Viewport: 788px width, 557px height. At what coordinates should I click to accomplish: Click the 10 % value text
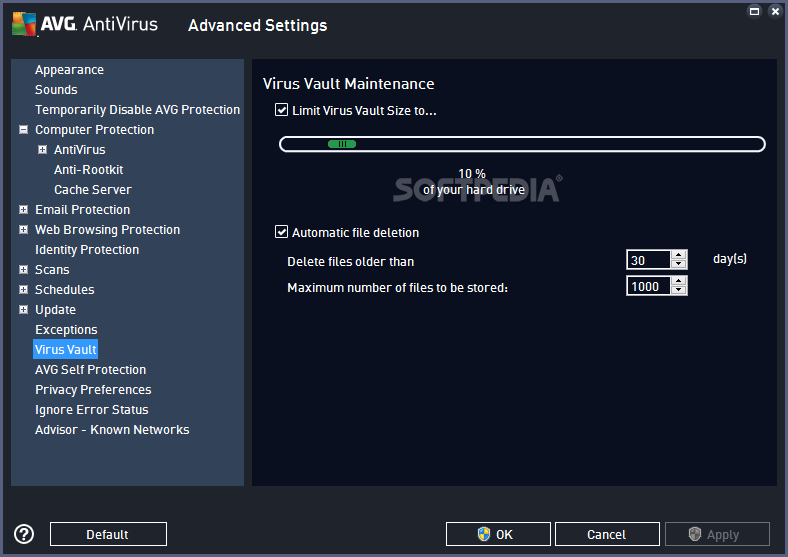pos(471,173)
